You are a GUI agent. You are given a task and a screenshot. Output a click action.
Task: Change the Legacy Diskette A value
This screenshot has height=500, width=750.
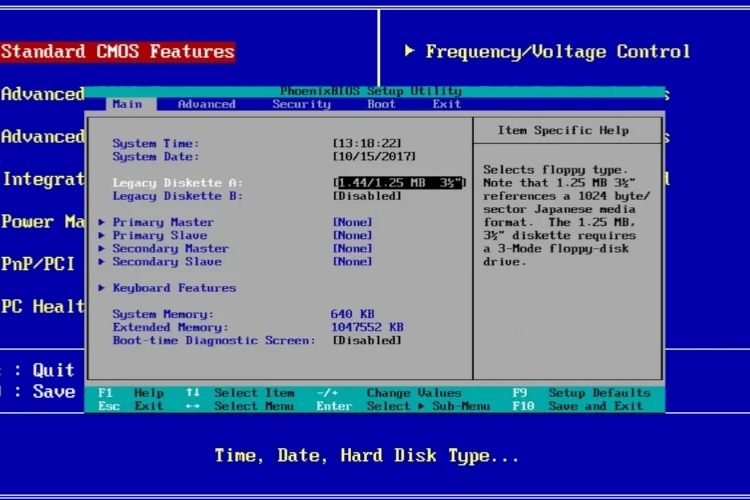pos(399,183)
